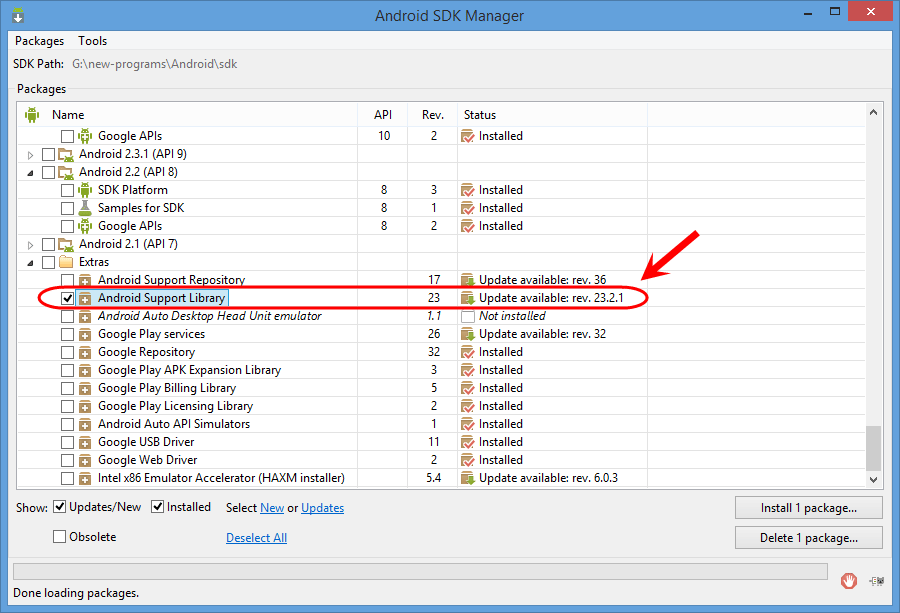The image size is (900, 613).
Task: Click Android 2.3.1 (API 9) folder icon
Action: 66,154
